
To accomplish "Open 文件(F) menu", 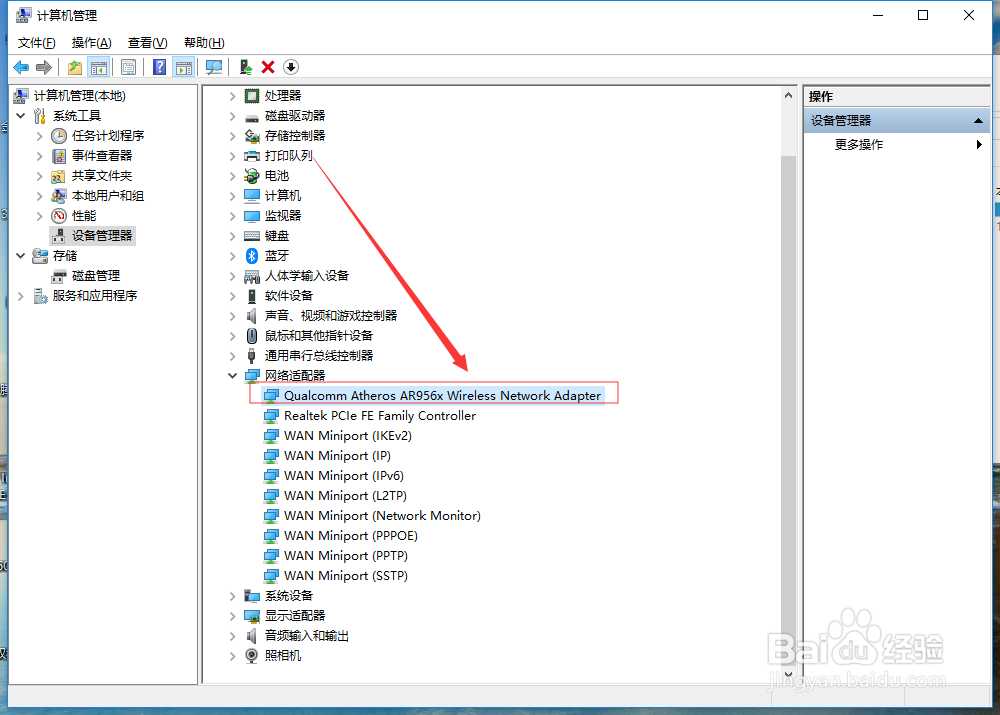I will point(36,43).
